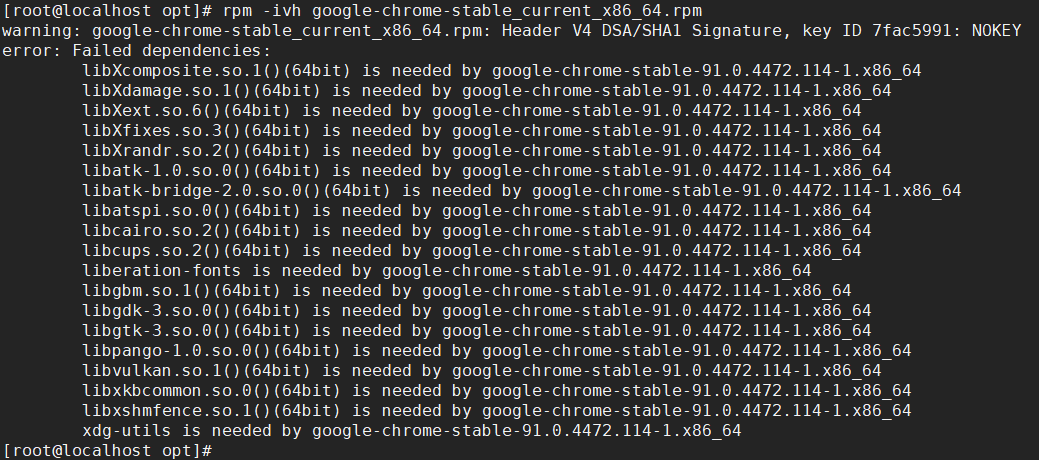Click the liberation-fonts dependency line
The image size is (1039, 460).
pos(447,270)
